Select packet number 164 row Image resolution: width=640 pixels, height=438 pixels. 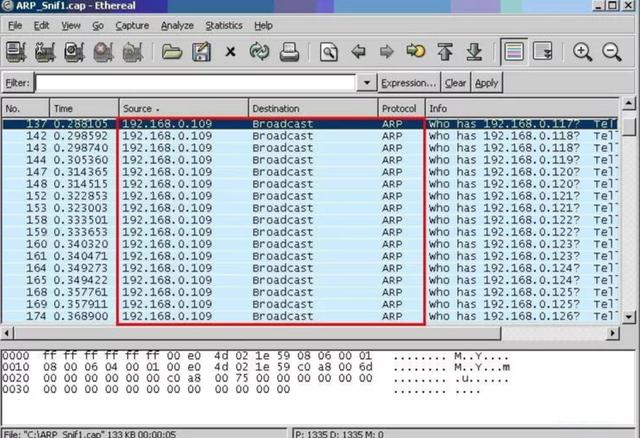click(x=310, y=268)
